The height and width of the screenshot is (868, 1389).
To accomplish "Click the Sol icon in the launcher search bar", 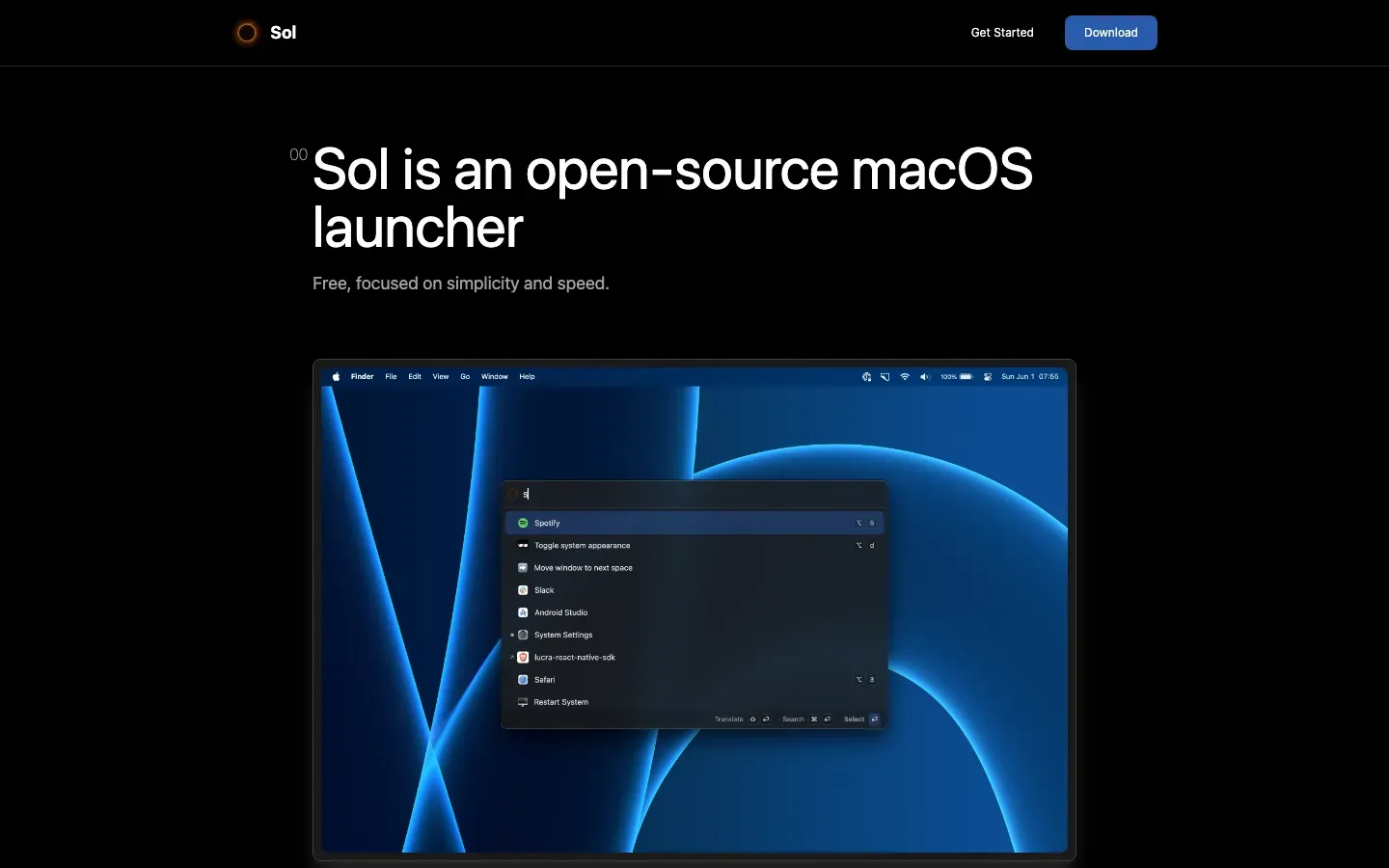I will [512, 494].
